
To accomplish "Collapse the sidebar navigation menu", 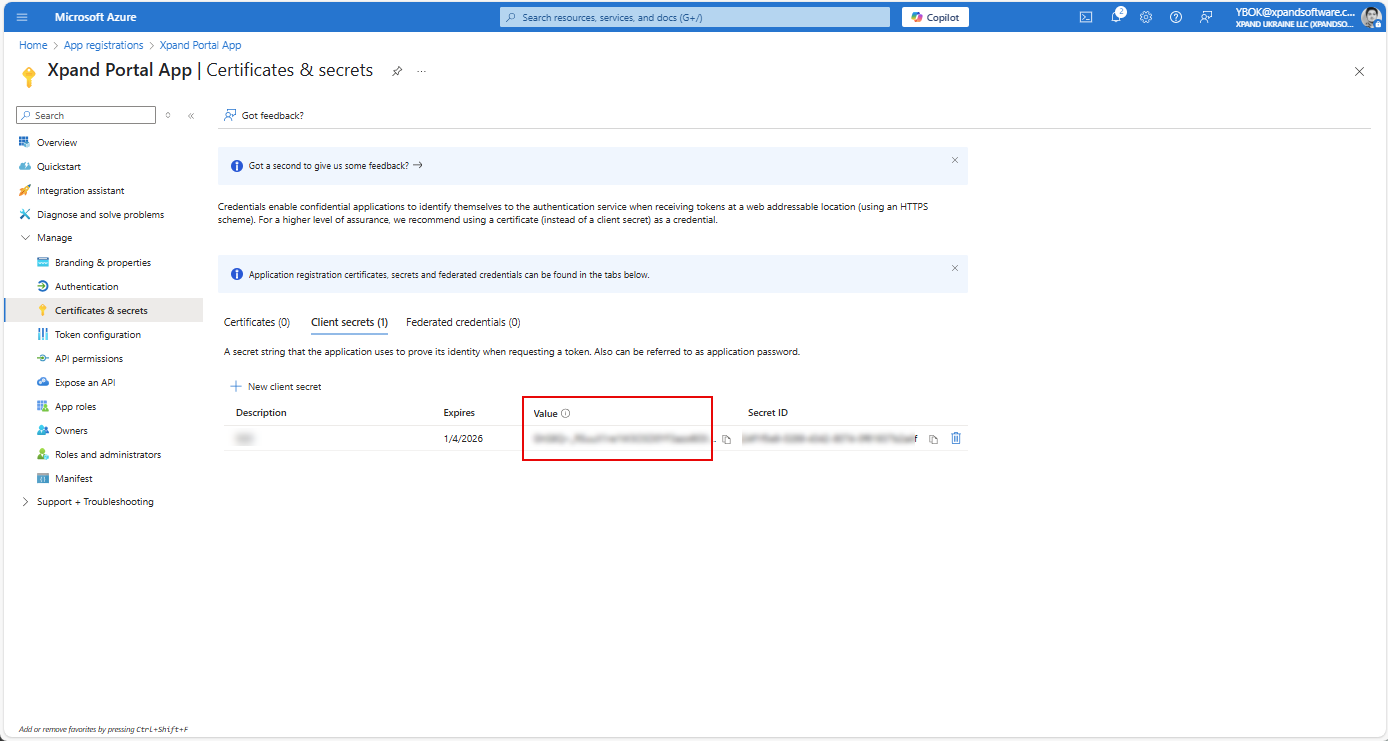I will tap(191, 116).
